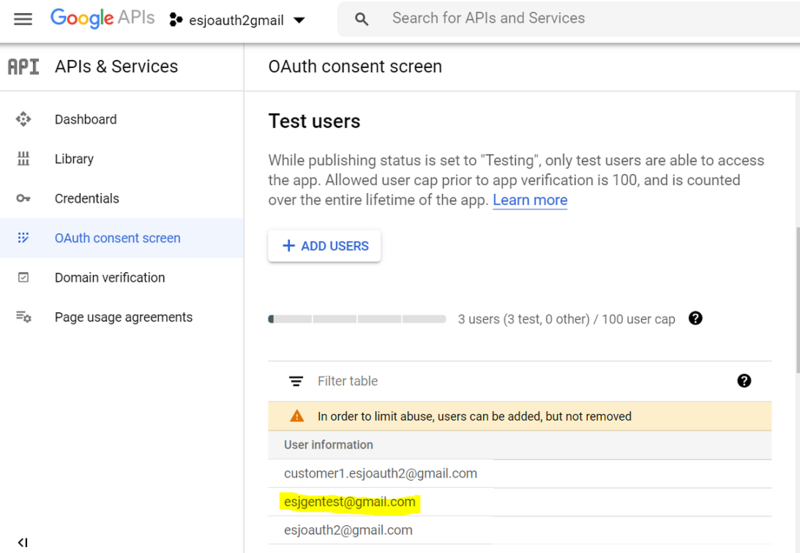The width and height of the screenshot is (800, 553).
Task: Click the Credentials key icon
Action: tap(23, 198)
